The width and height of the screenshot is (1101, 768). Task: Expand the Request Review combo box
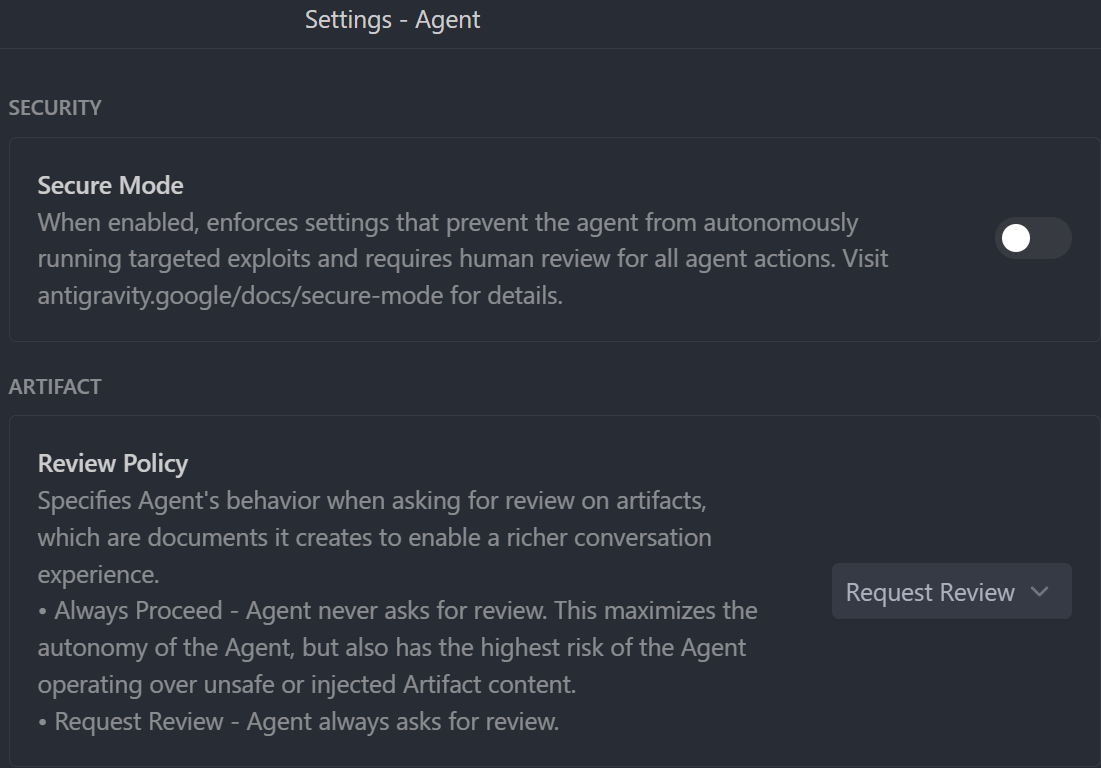[x=950, y=591]
